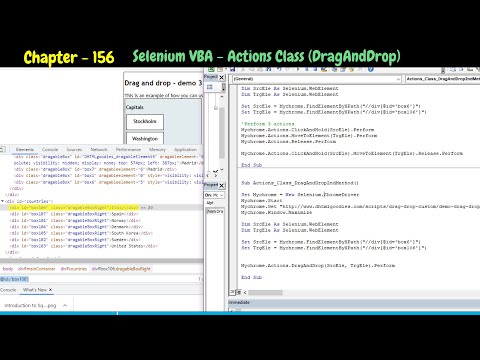The height and width of the screenshot is (360, 480).
Task: Click the Find binoculars toolbar icon
Action: tap(269, 69)
